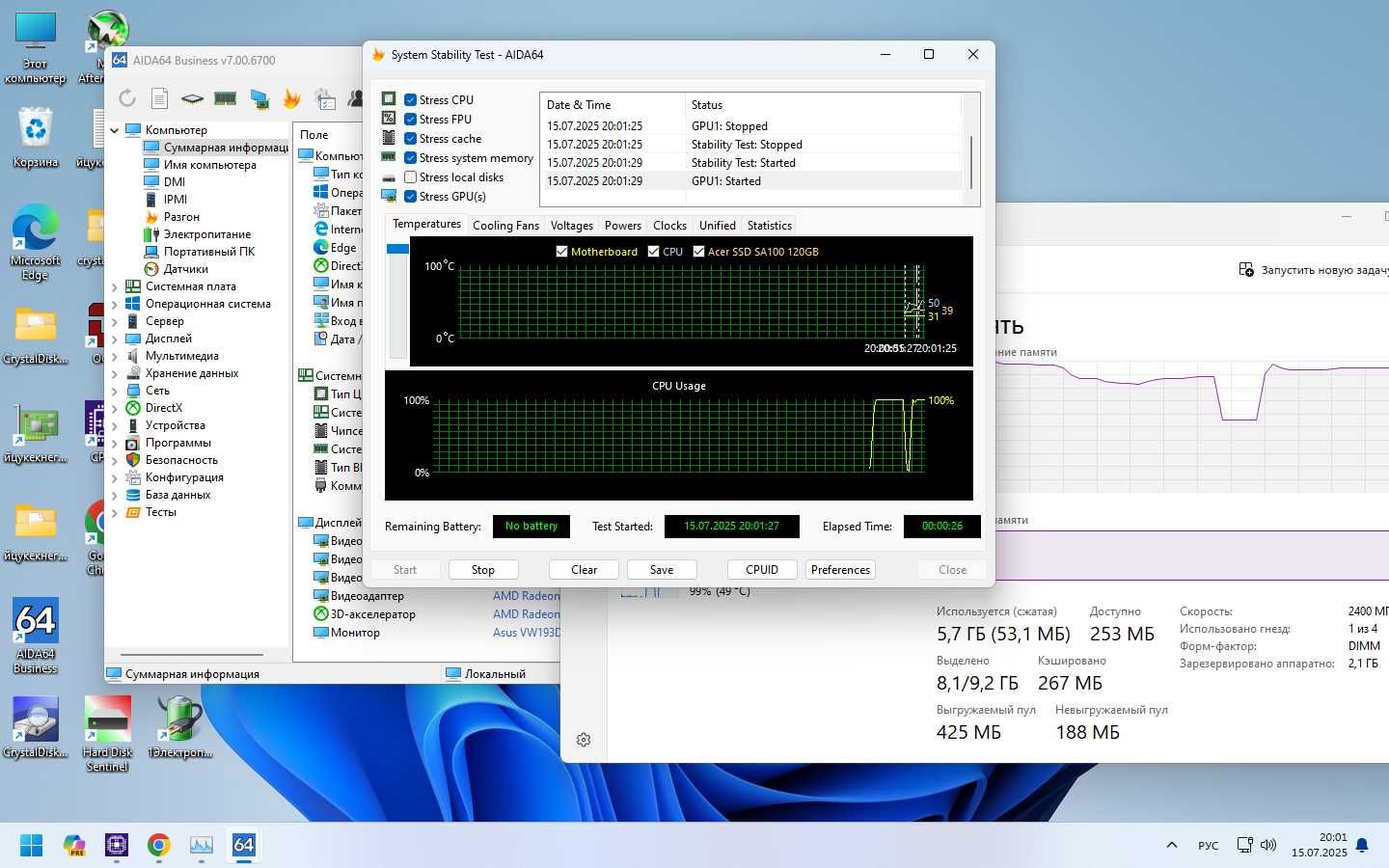
Task: Toggle the Stress system memory checkbox
Action: [x=411, y=158]
